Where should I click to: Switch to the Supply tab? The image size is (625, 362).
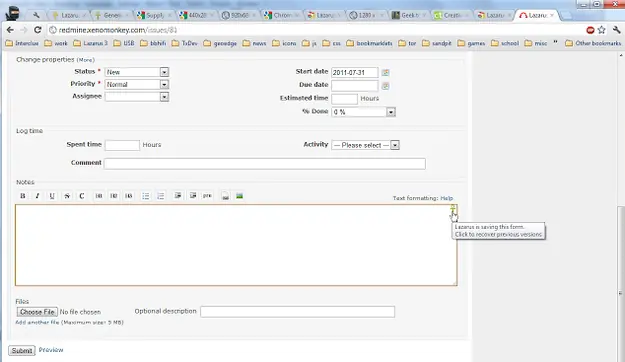(x=154, y=15)
